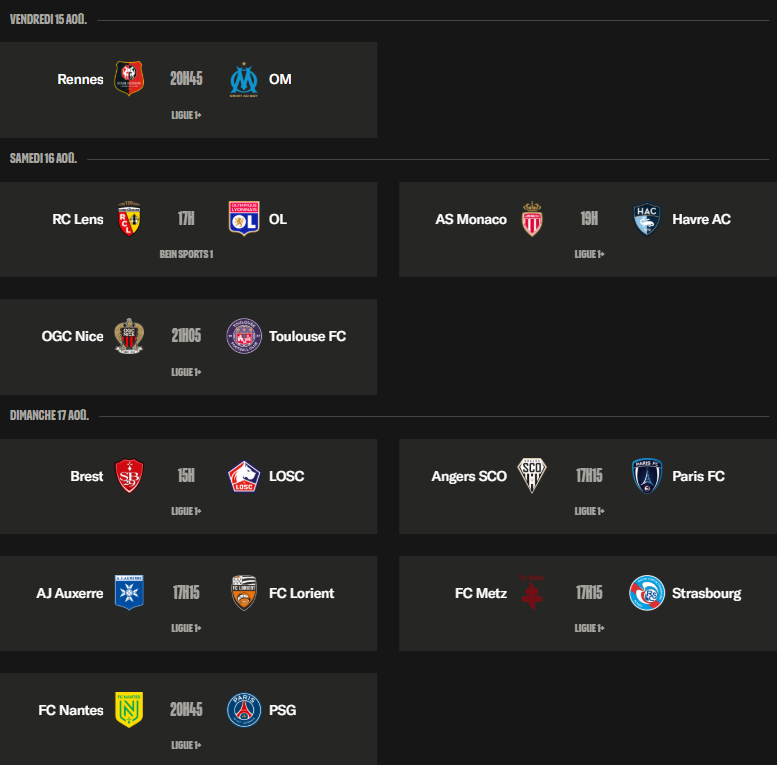Select the RC Lens crest
The width and height of the screenshot is (777, 765).
[129, 219]
